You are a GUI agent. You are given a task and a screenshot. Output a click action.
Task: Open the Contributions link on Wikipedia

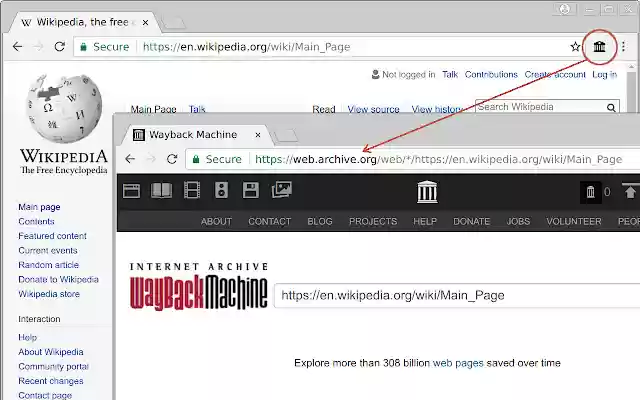pos(491,75)
